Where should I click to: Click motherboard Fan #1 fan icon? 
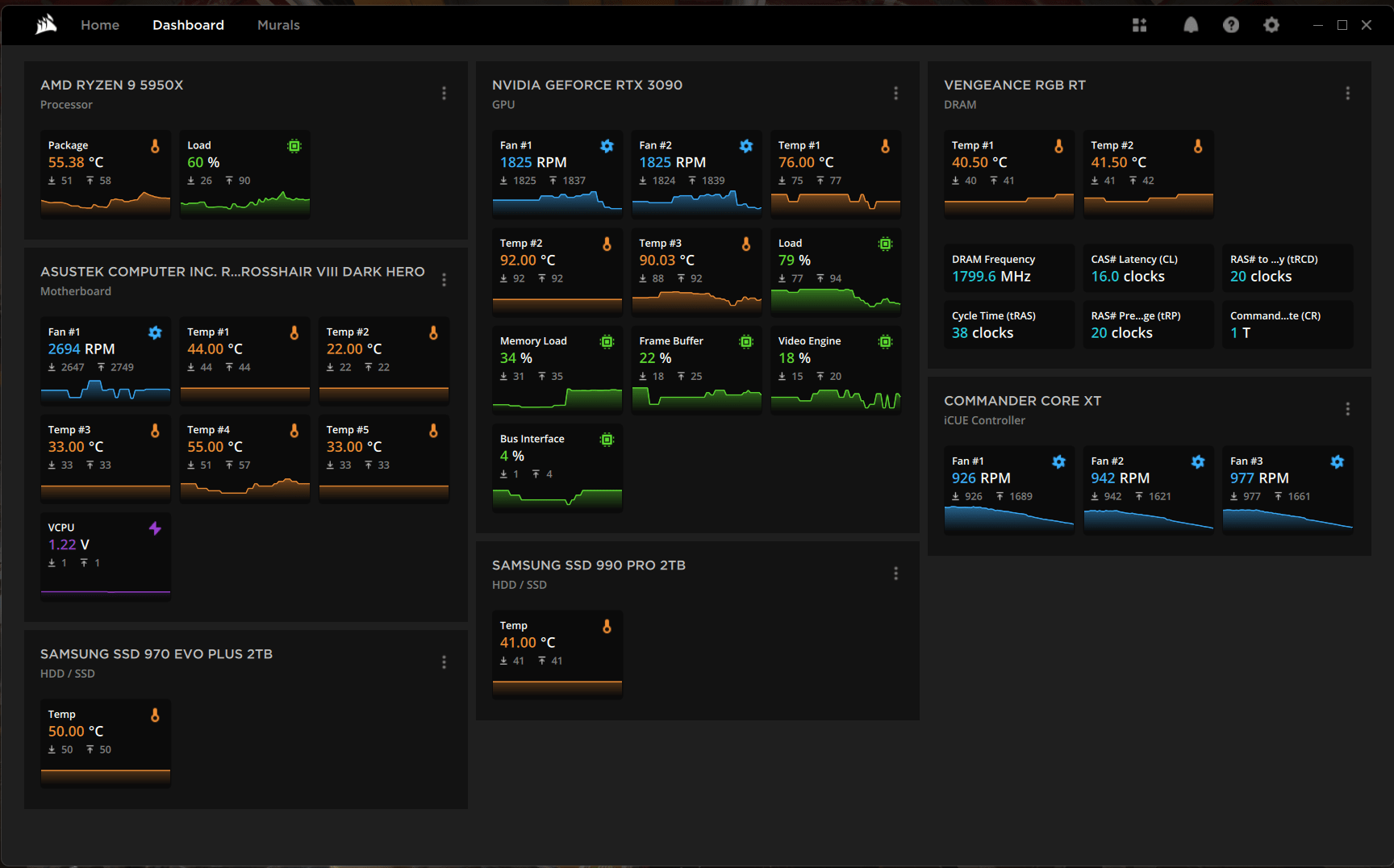pyautogui.click(x=155, y=332)
